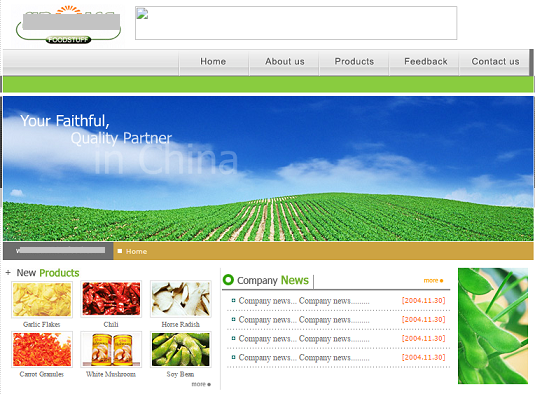The image size is (535, 394).
Task: Open the About us navigation tab
Action: pyautogui.click(x=285, y=62)
